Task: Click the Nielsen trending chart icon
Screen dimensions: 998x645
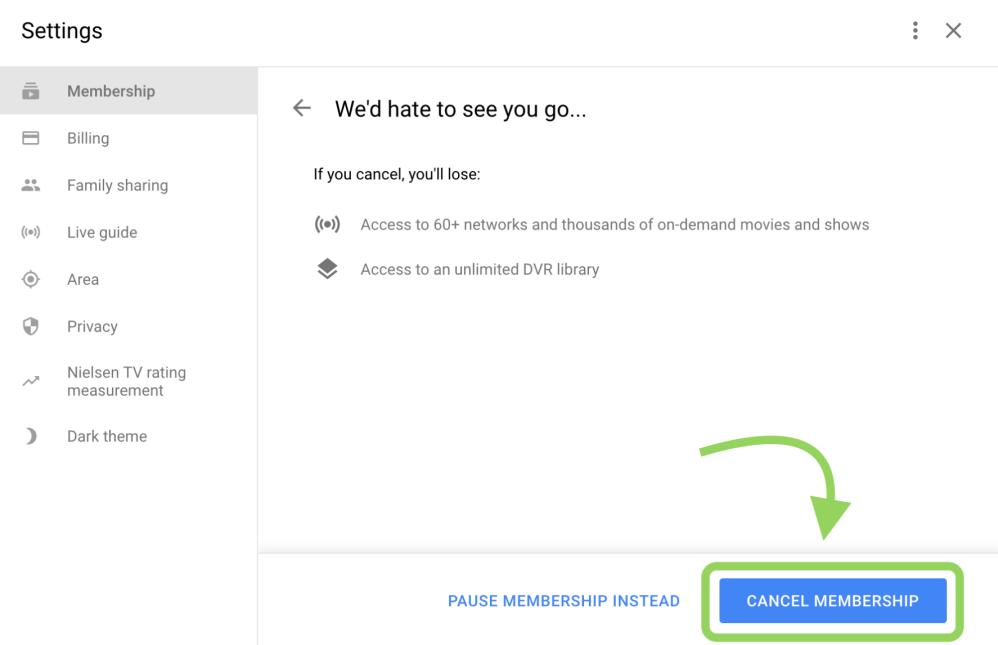Action: click(x=31, y=381)
